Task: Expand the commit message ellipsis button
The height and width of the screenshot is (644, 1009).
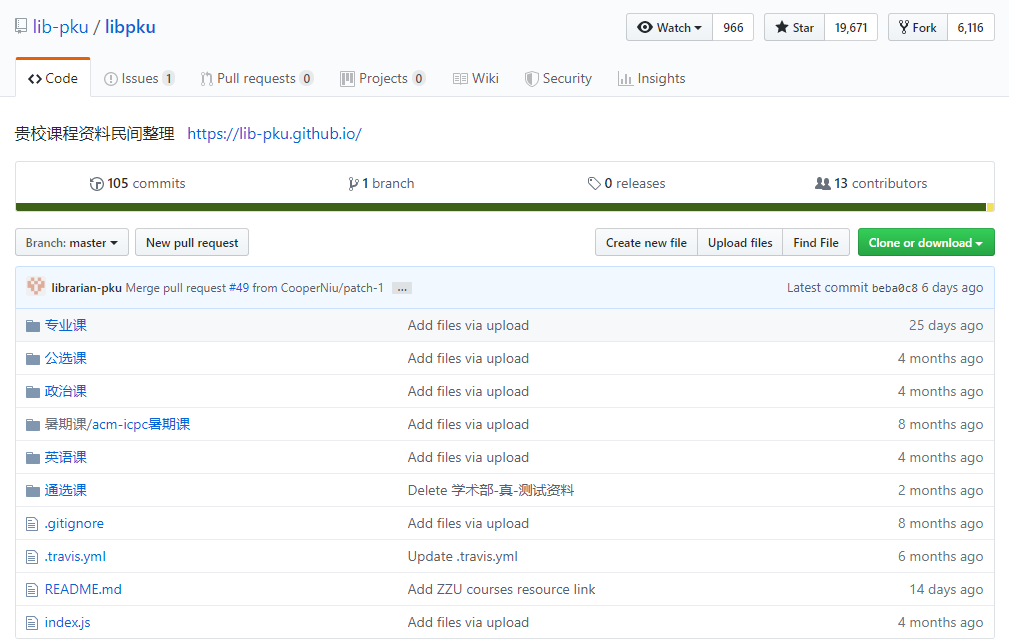Action: pyautogui.click(x=401, y=287)
